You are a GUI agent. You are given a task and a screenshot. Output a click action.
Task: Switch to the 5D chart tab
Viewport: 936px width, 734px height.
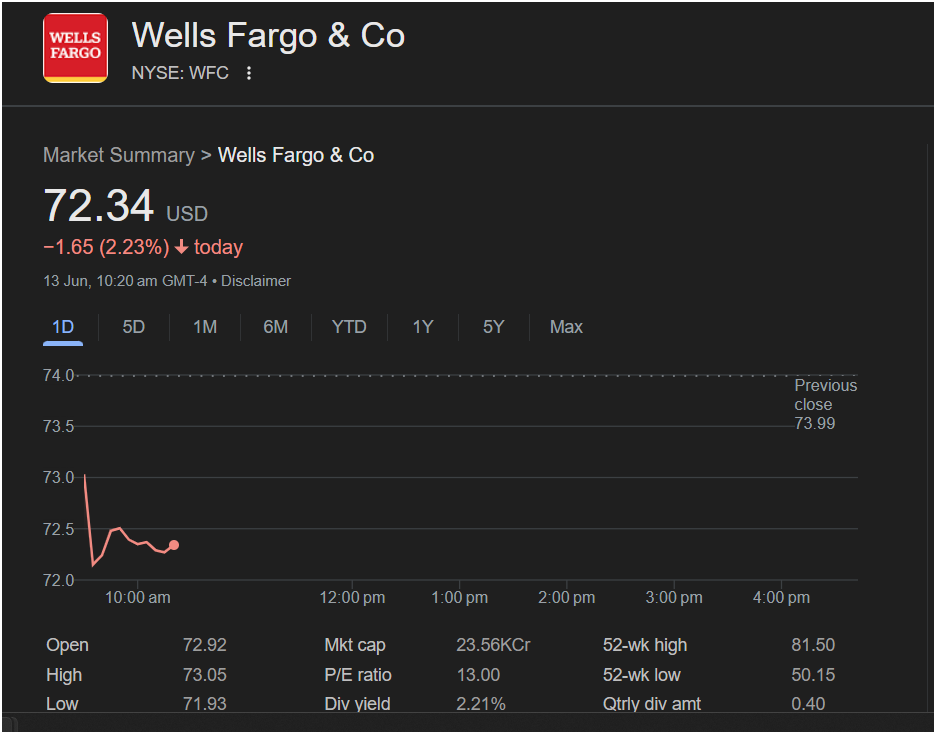pos(134,327)
